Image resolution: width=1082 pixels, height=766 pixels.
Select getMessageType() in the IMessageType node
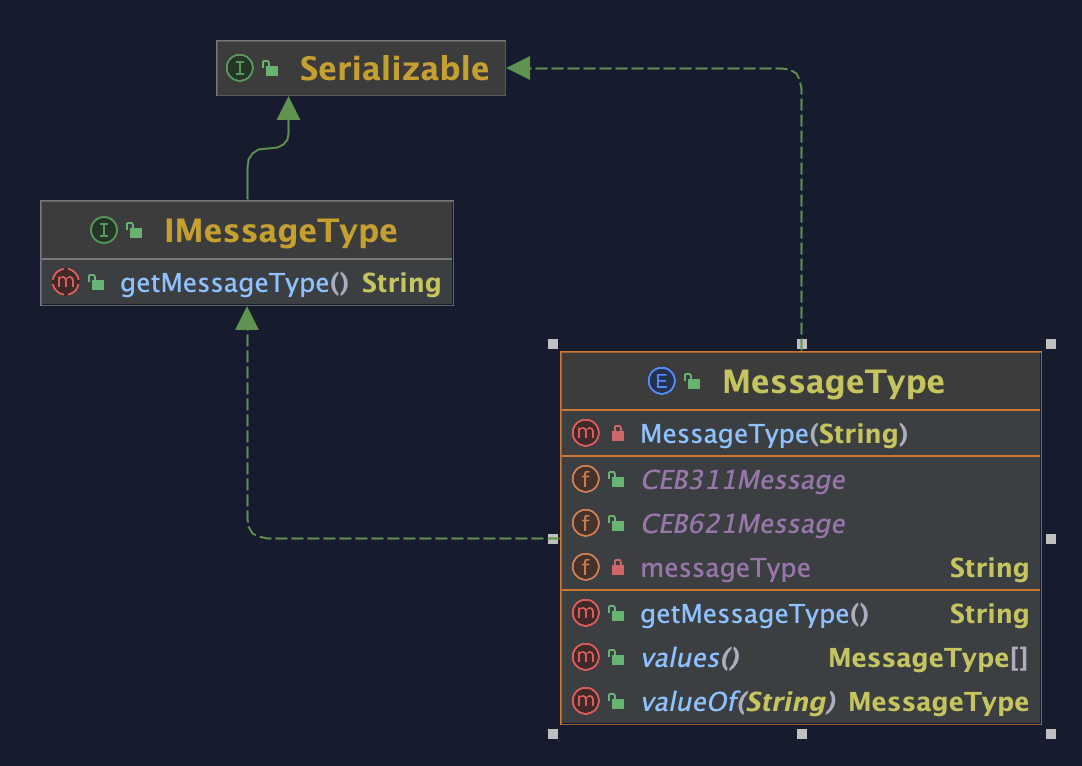[x=234, y=283]
